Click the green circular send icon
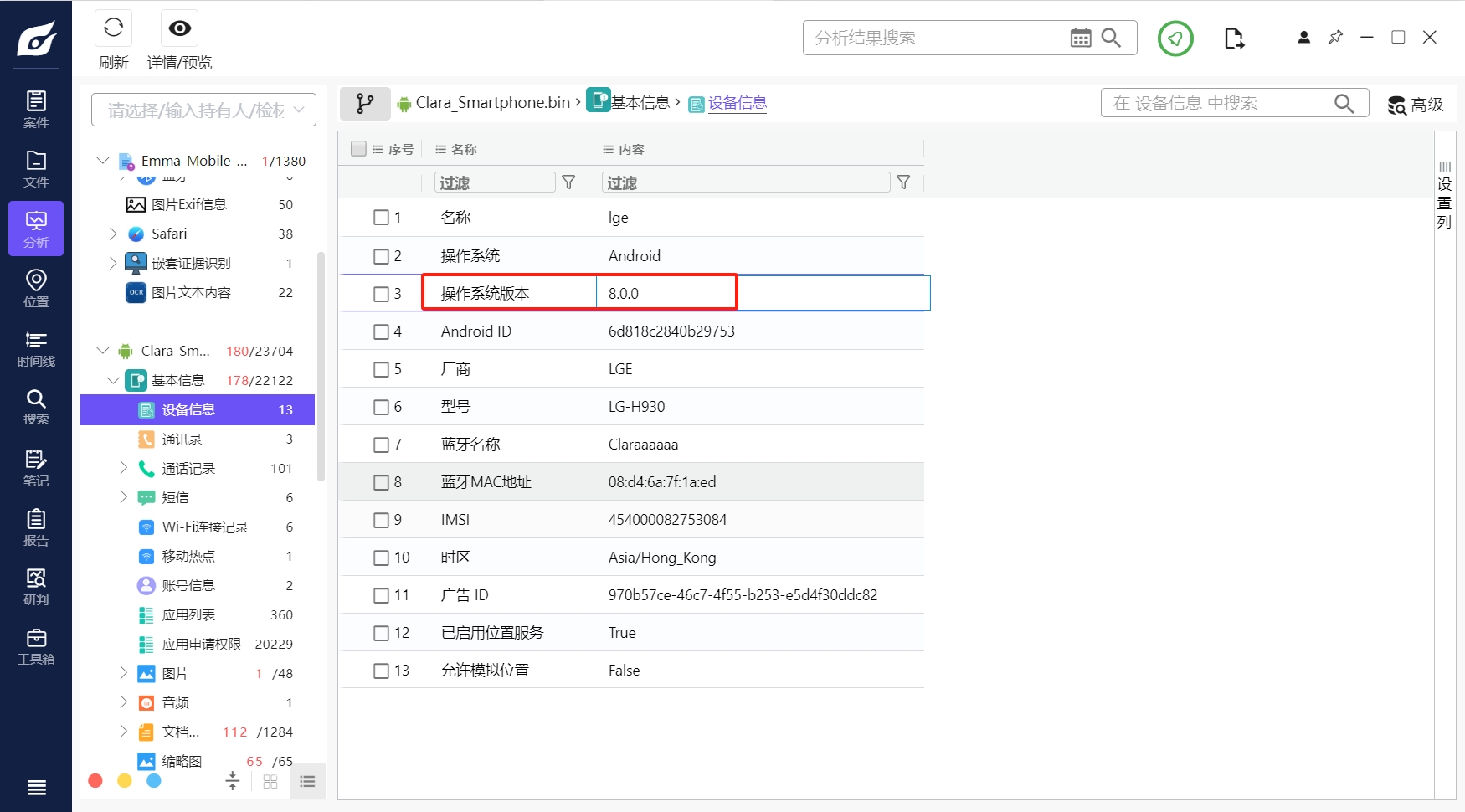This screenshot has width=1465, height=812. (x=1175, y=39)
